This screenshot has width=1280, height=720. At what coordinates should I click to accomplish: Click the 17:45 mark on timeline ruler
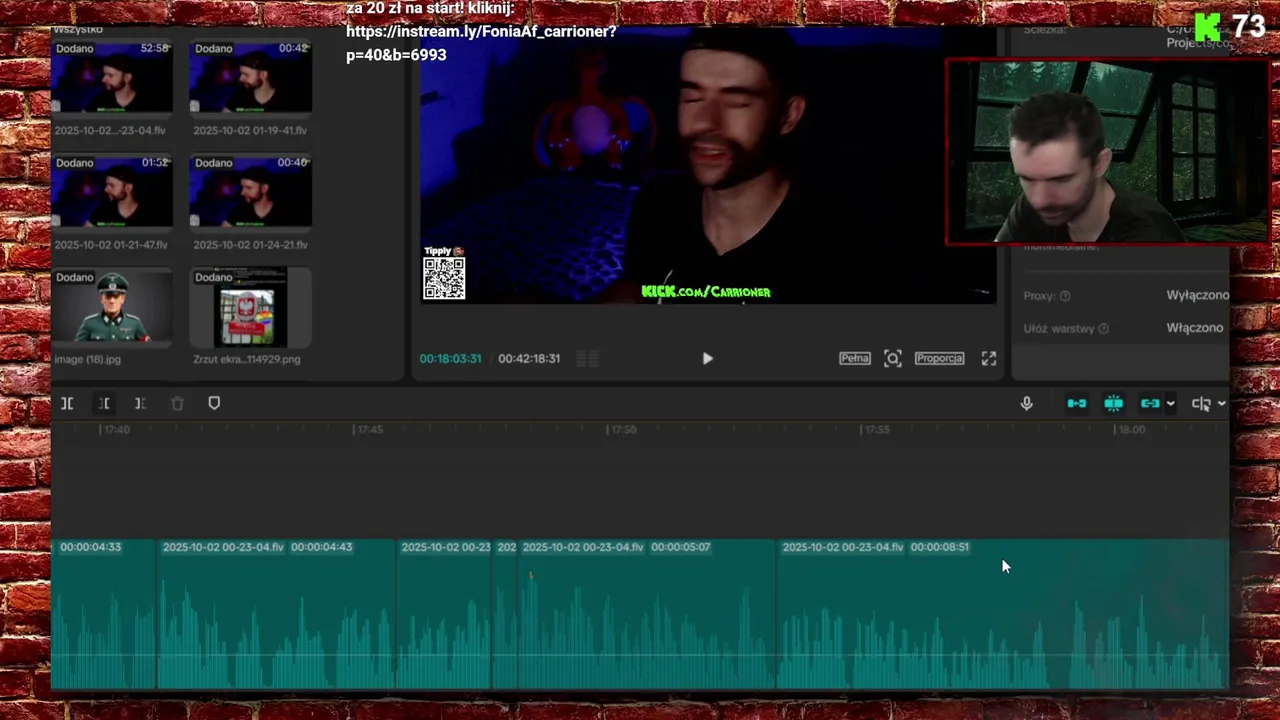[x=369, y=429]
